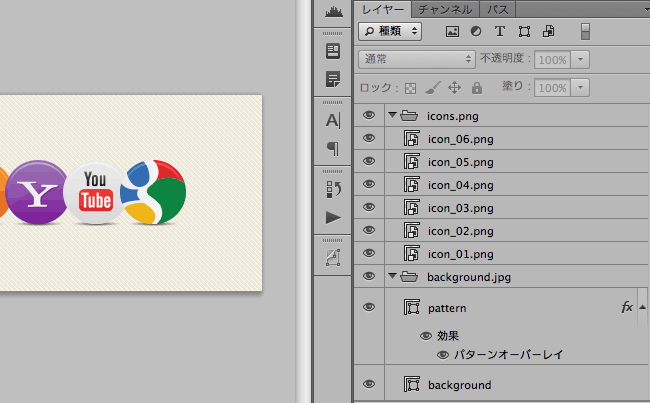Filter layers by type (T) icon
Image resolution: width=650 pixels, height=403 pixels.
(500, 32)
